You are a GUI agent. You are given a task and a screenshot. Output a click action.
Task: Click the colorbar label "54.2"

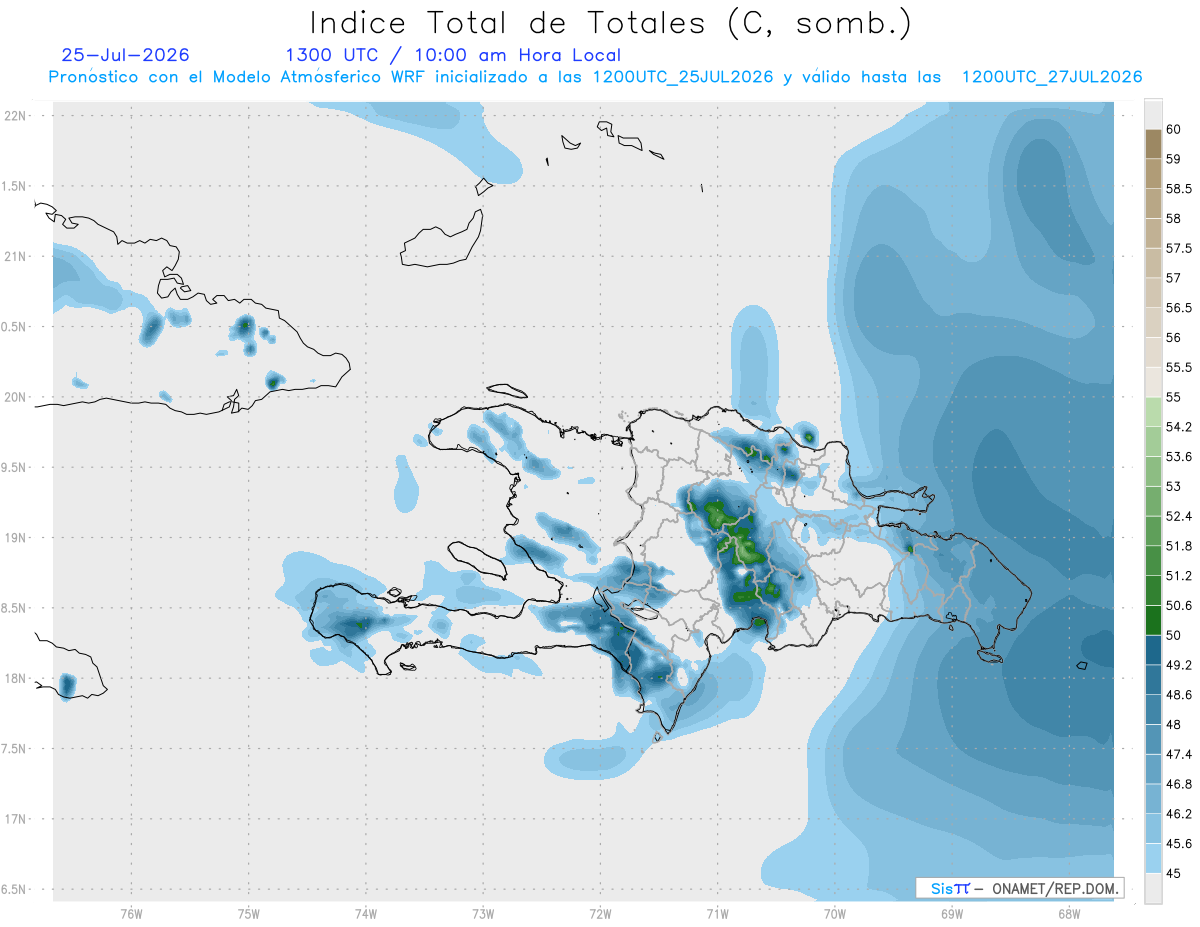[1180, 427]
